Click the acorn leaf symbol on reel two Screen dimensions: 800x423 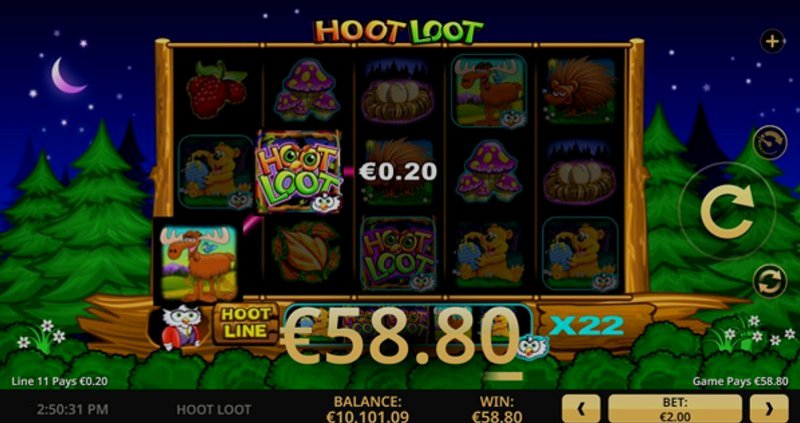pyautogui.click(x=305, y=252)
